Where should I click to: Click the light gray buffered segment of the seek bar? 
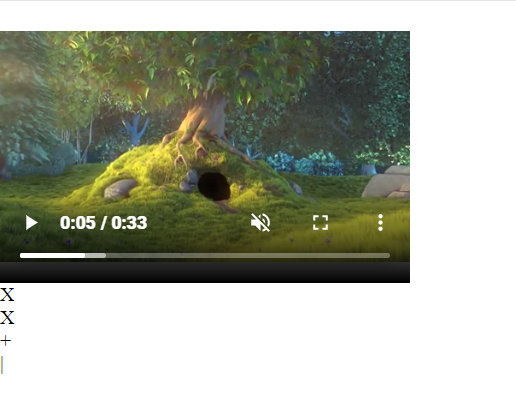[96, 256]
